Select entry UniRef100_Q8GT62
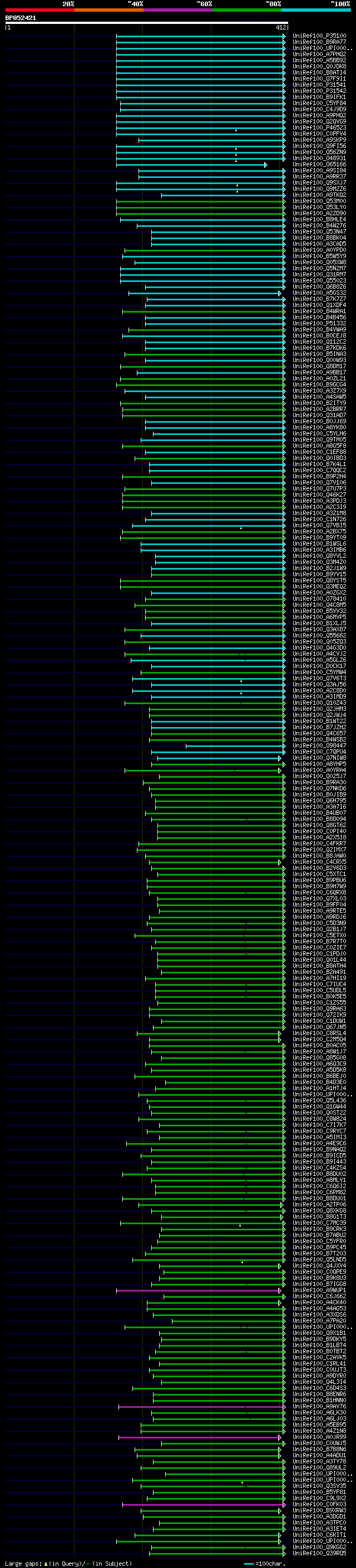The height and width of the screenshot is (1568, 356). 319,825
